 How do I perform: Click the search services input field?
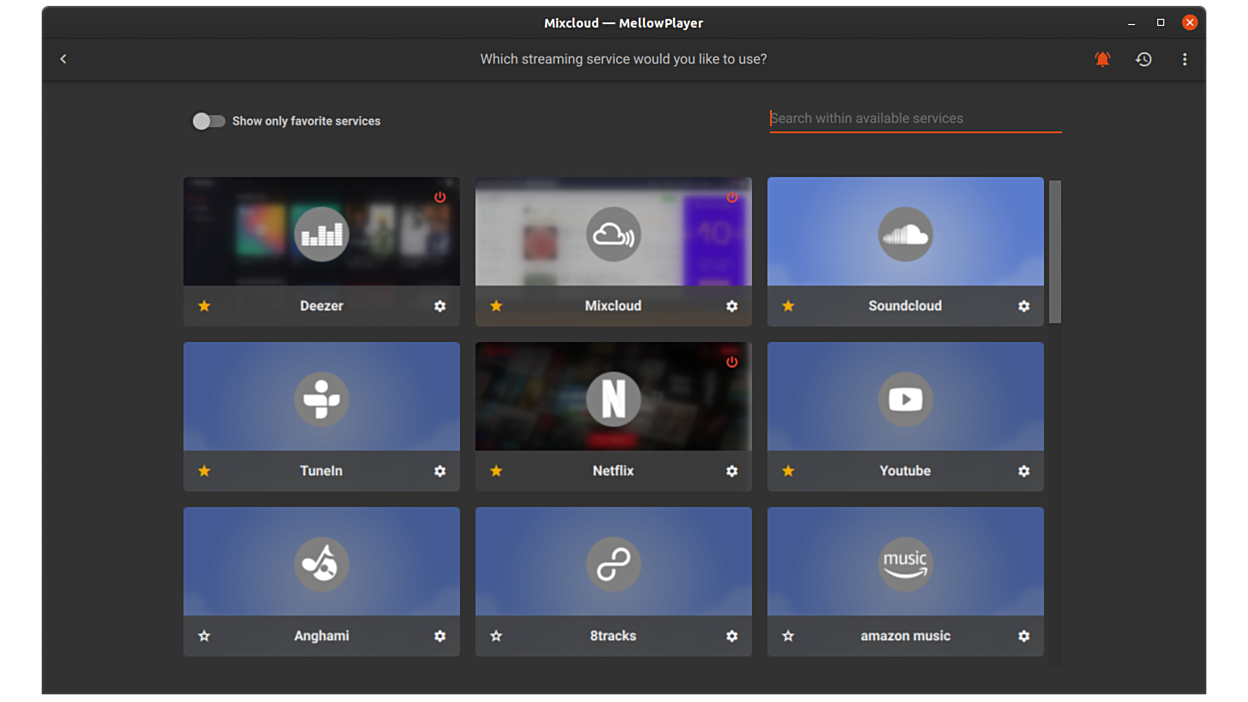[x=914, y=118]
